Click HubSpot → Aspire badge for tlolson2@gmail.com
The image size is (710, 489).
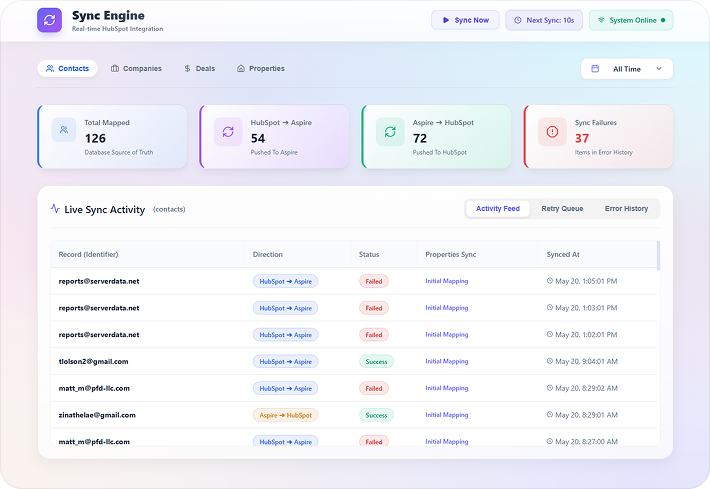tap(285, 361)
